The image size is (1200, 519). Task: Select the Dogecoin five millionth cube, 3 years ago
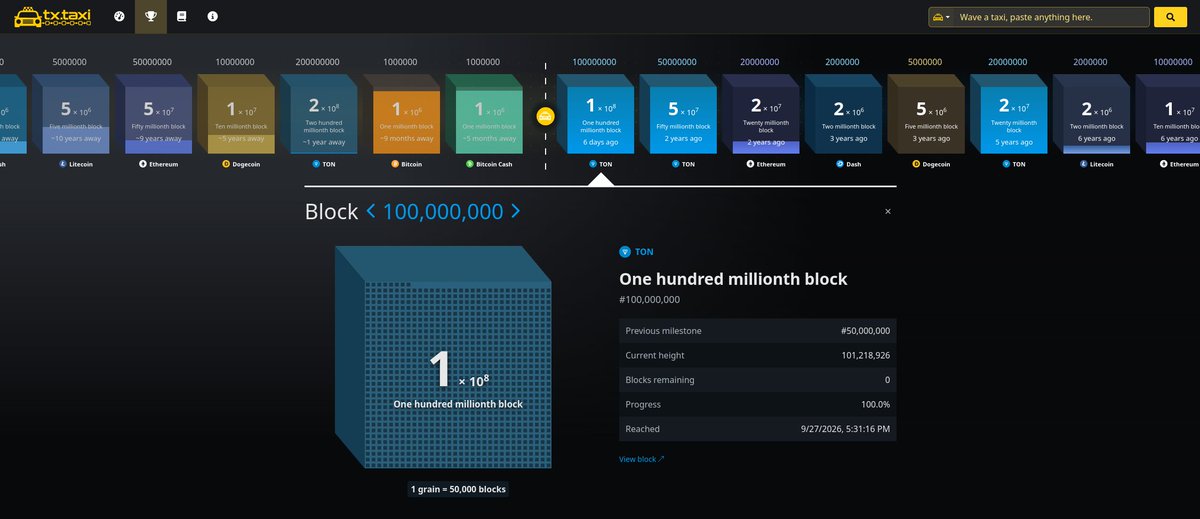pos(928,114)
